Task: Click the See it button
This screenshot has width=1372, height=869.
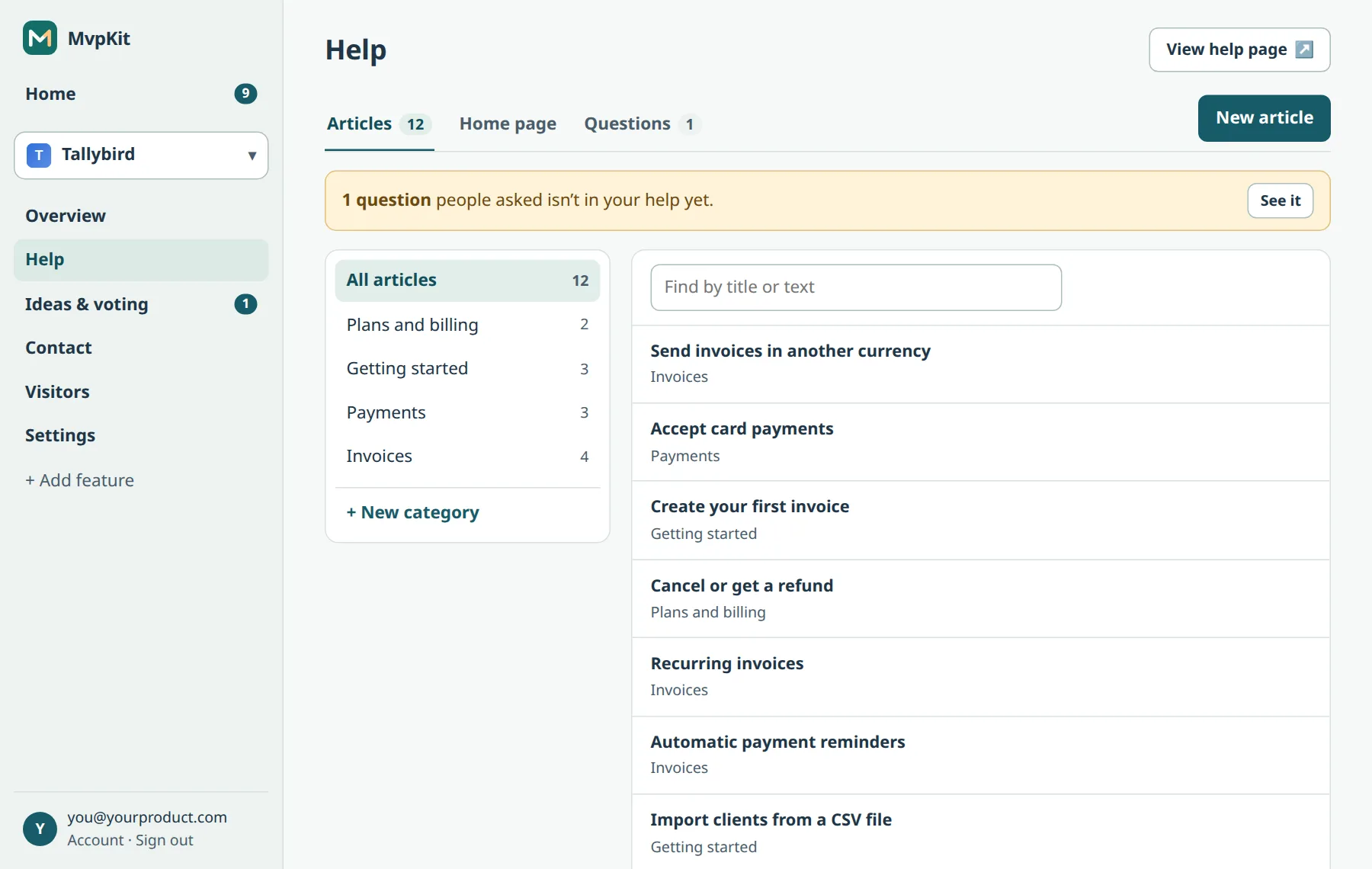Action: (1280, 200)
